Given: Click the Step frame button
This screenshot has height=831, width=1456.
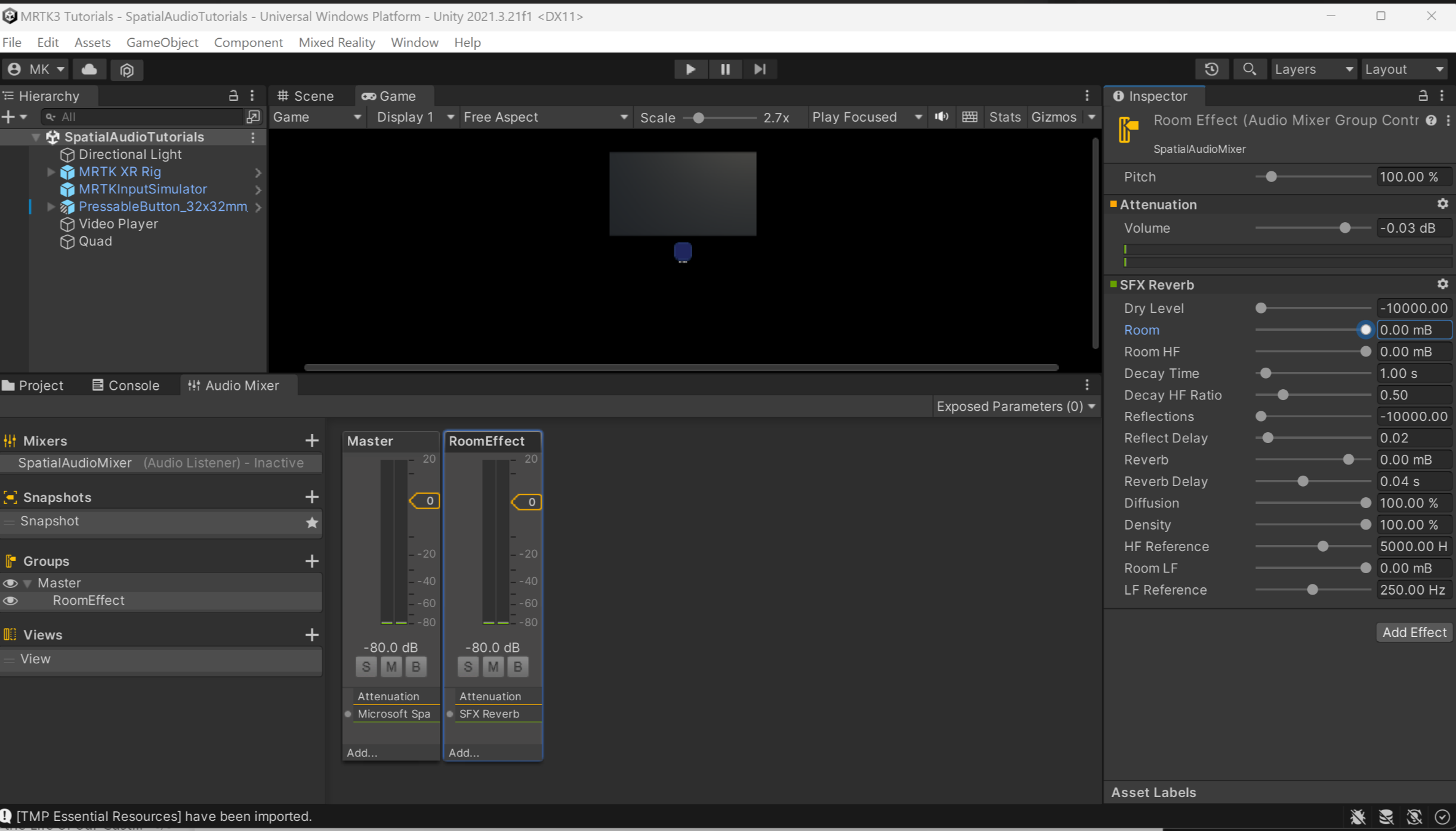Looking at the screenshot, I should (759, 69).
